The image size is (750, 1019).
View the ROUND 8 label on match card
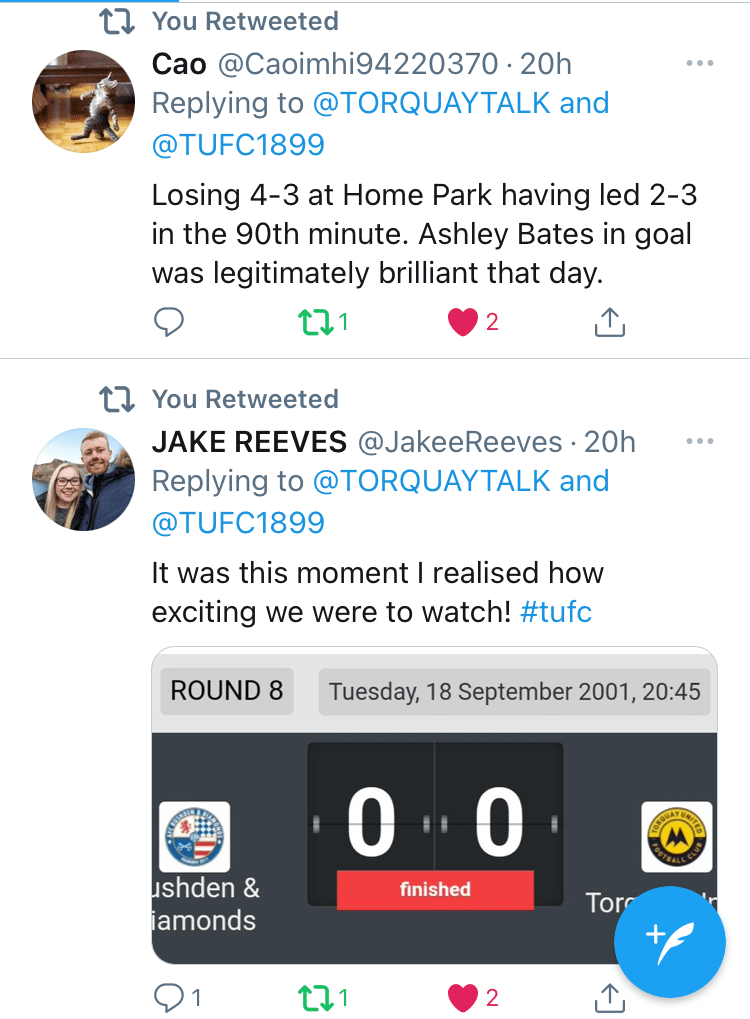227,690
